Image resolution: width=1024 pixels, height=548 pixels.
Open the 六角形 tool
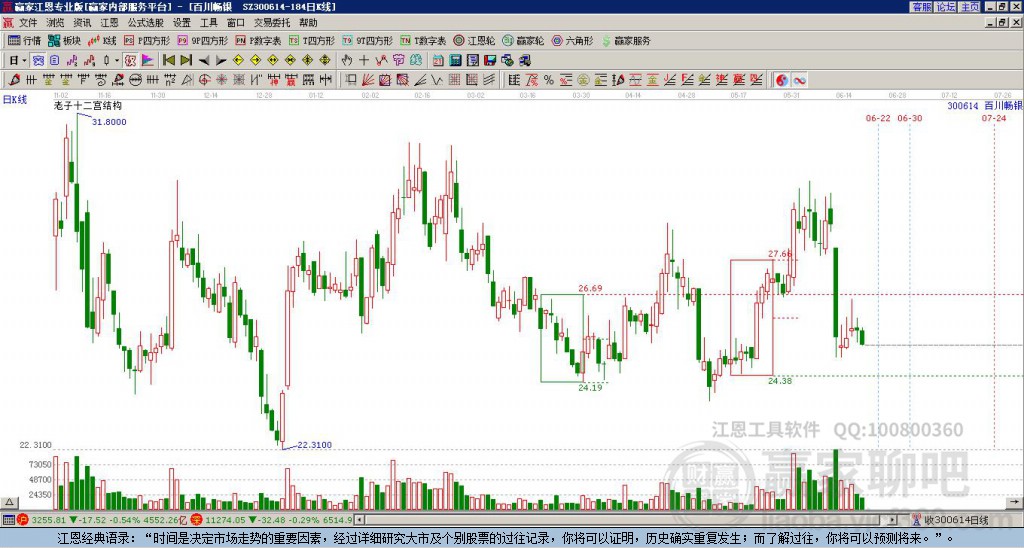click(572, 40)
